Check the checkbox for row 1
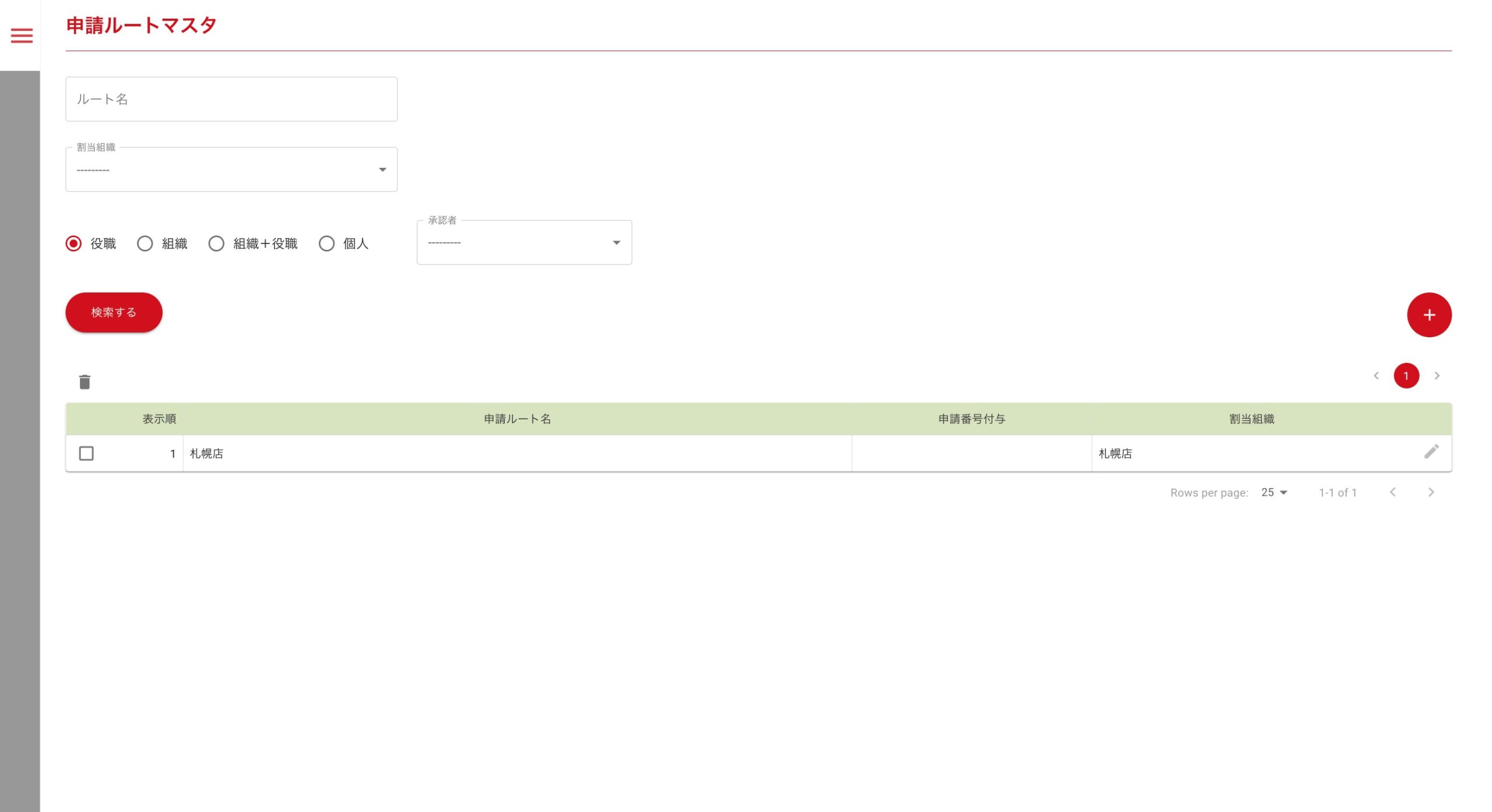 86,453
